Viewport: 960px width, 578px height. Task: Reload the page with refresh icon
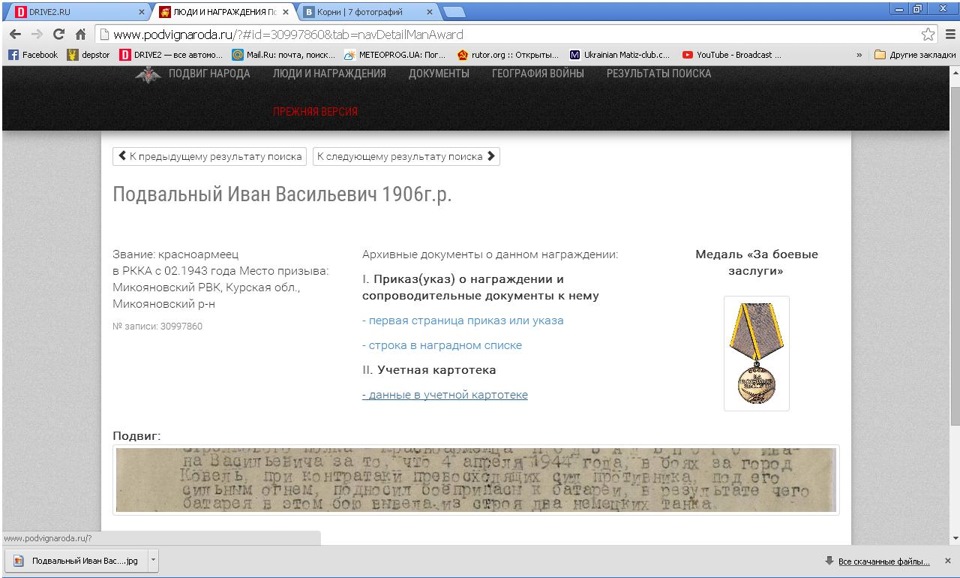59,34
